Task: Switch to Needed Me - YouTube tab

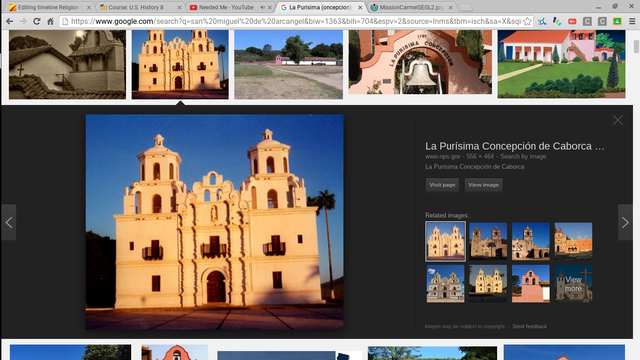Action: click(226, 7)
